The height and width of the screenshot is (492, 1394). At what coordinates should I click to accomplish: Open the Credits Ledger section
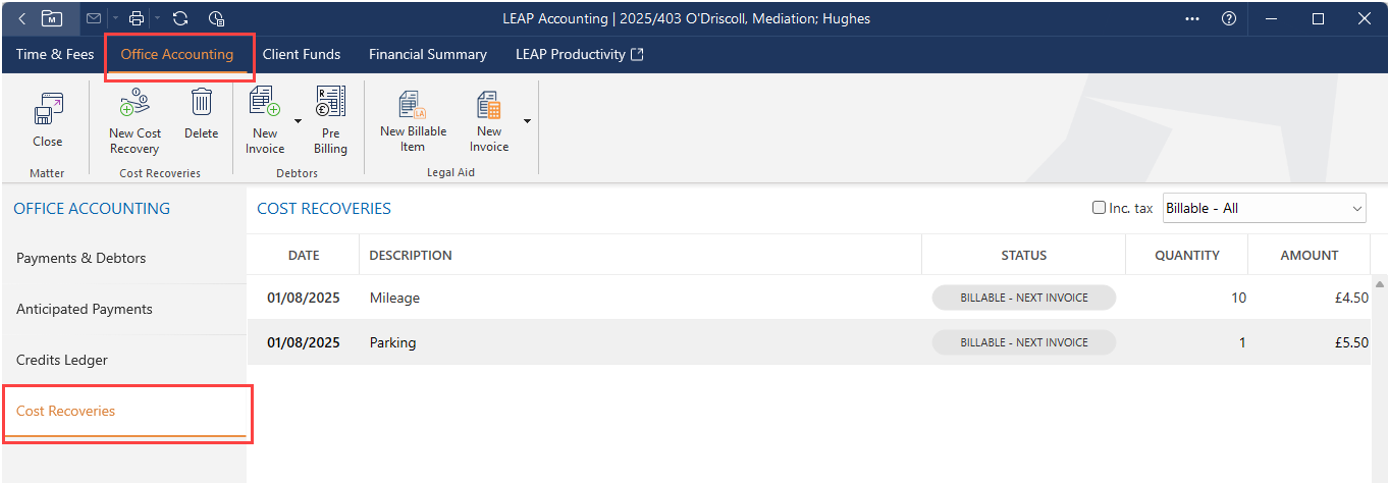tap(62, 360)
